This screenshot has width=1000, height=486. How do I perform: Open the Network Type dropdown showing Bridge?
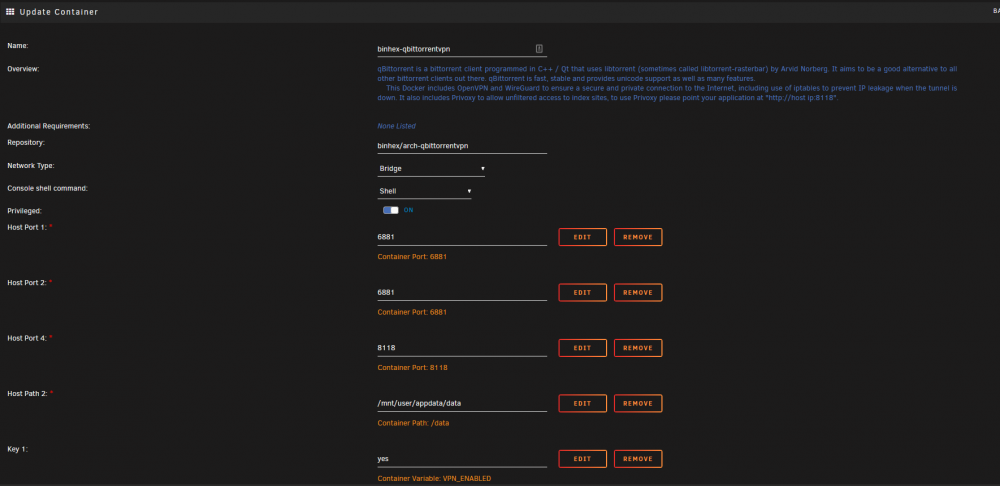431,168
